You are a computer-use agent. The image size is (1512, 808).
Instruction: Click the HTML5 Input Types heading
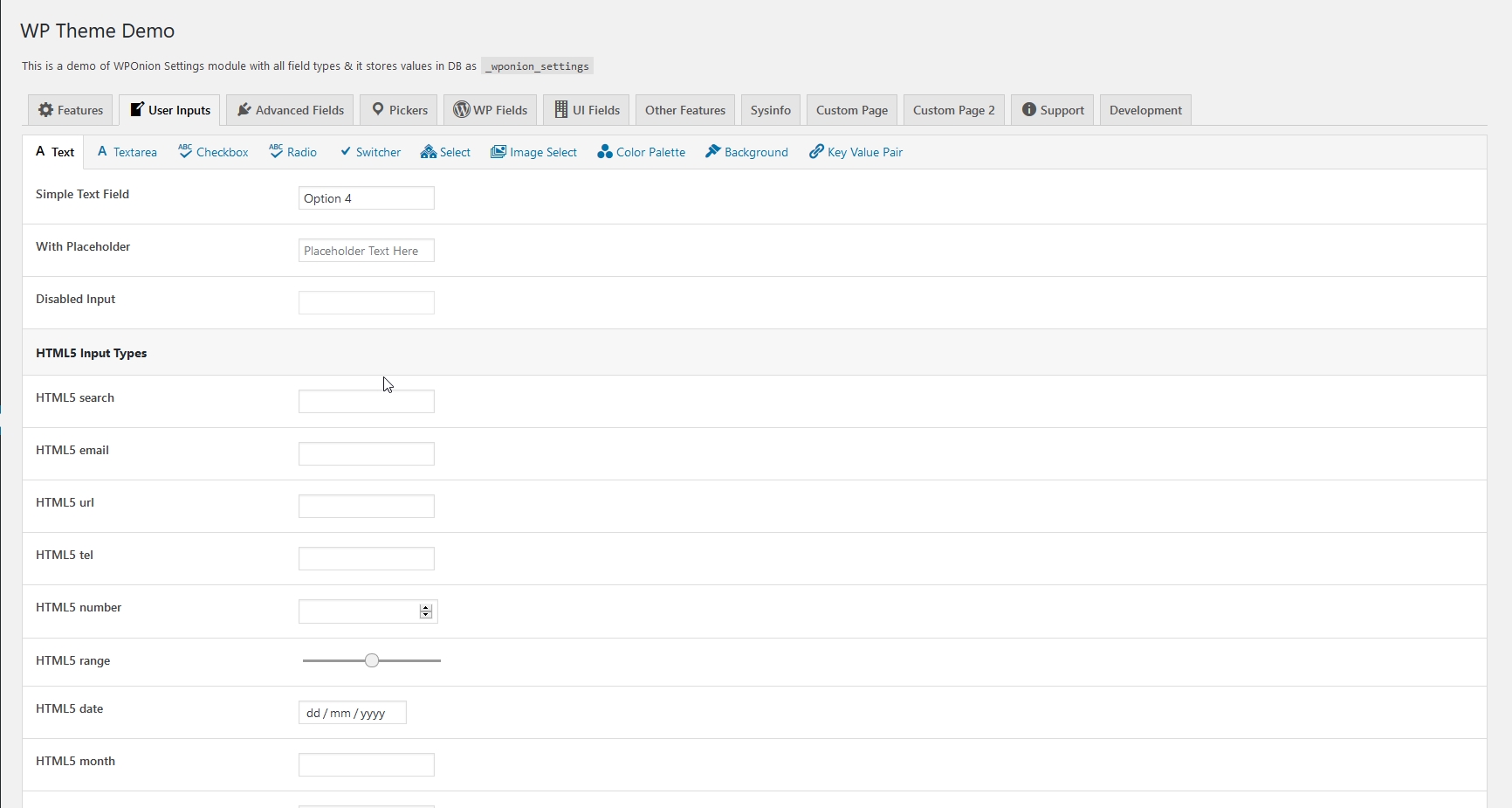[x=92, y=353]
